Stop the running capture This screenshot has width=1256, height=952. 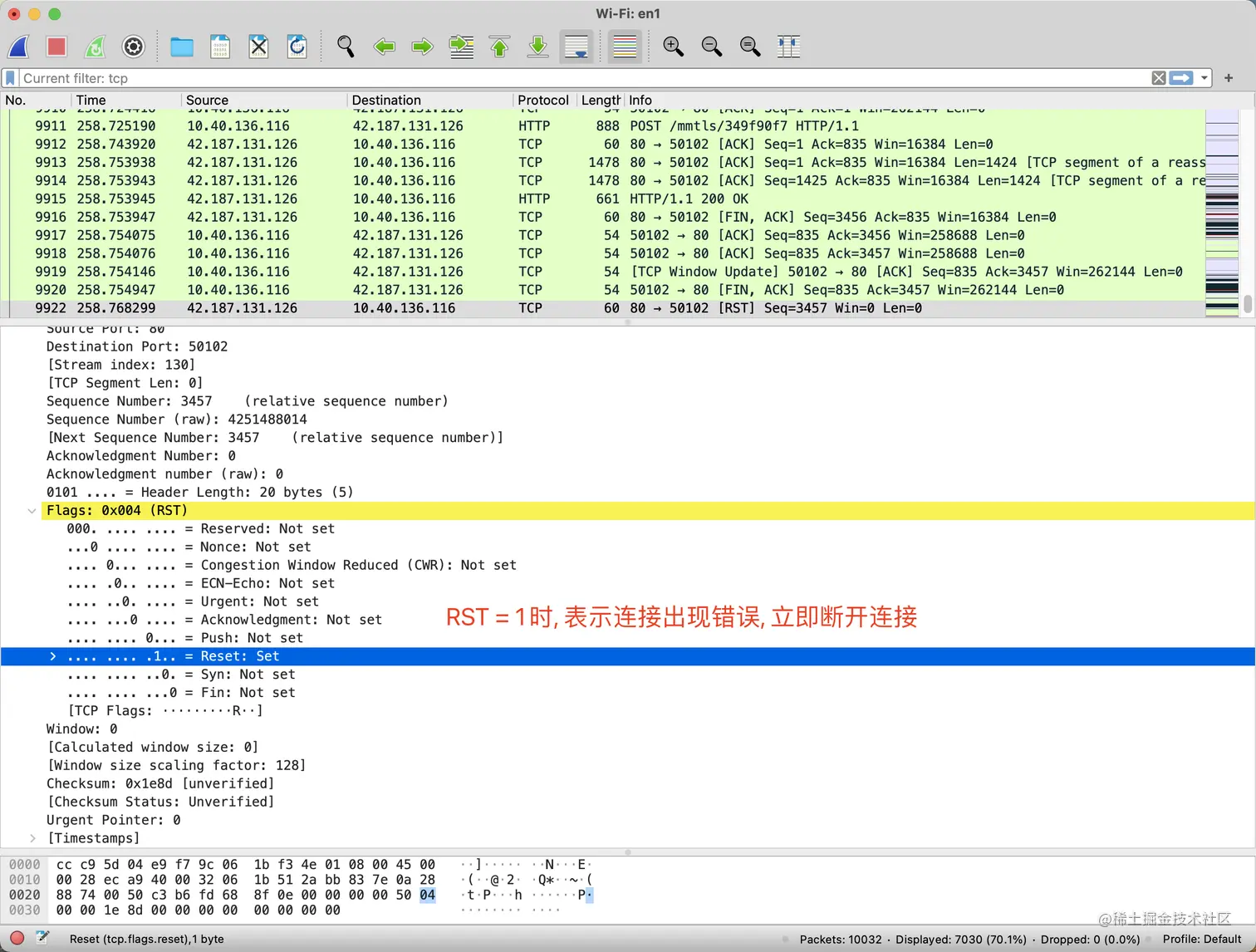coord(56,47)
